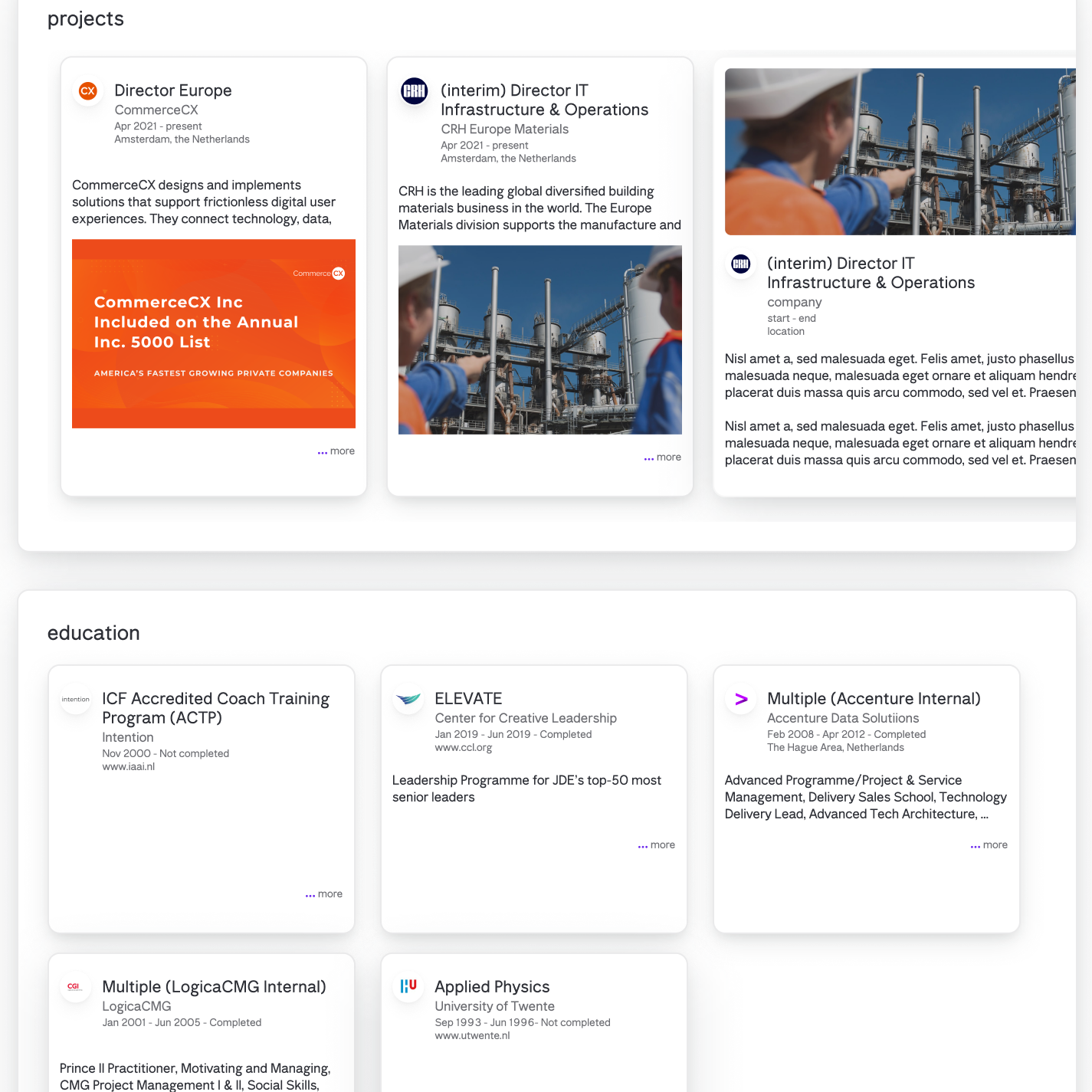Viewport: 1092px width, 1092px height.
Task: Click the projects section heading
Action: pyautogui.click(x=86, y=19)
